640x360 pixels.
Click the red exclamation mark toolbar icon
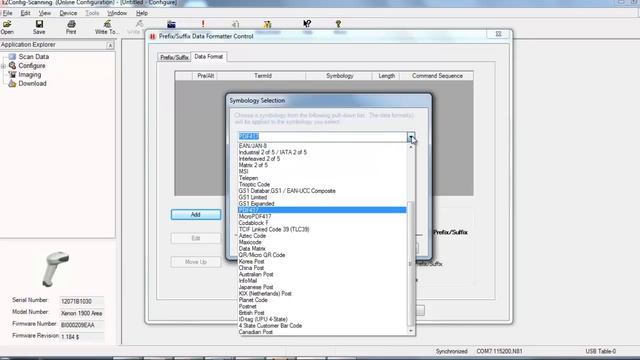[203, 24]
